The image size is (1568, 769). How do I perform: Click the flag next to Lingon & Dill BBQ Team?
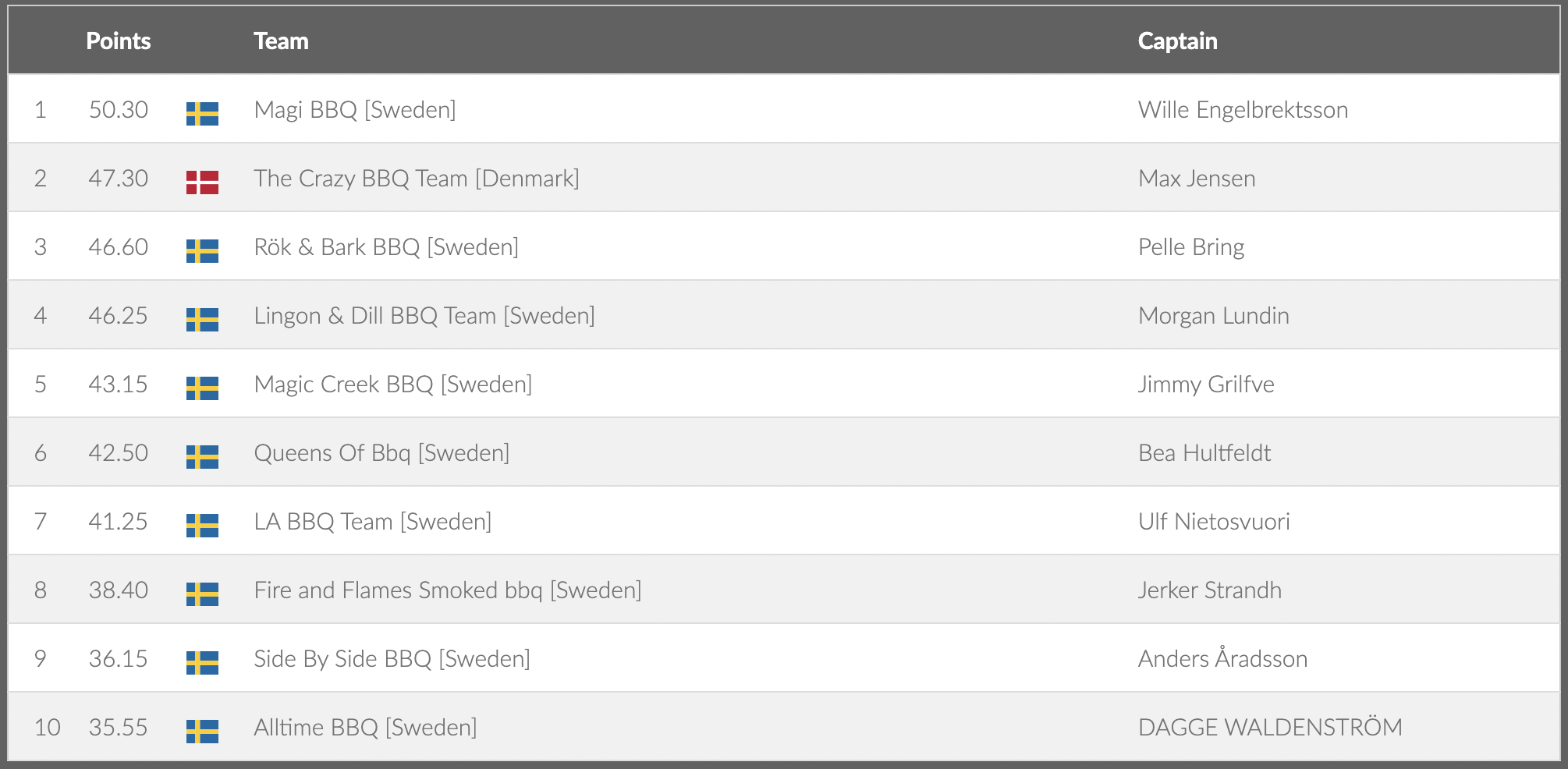tap(202, 319)
